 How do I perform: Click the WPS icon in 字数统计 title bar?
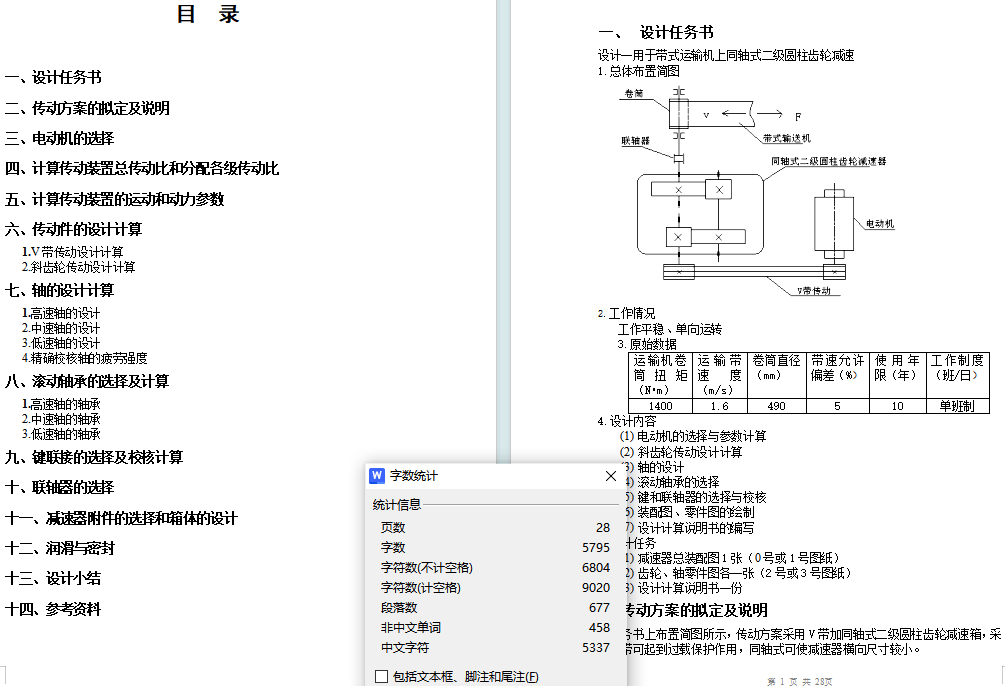click(377, 476)
